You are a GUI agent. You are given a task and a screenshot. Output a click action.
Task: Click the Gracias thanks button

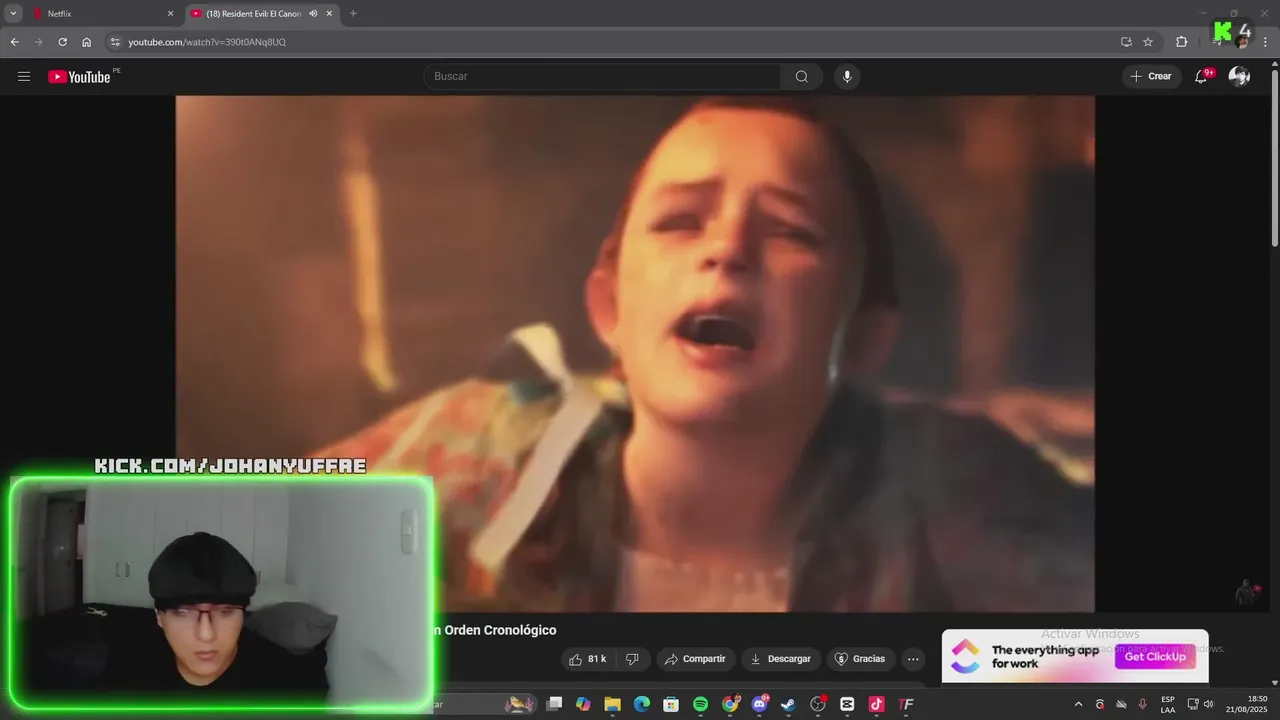[860, 659]
